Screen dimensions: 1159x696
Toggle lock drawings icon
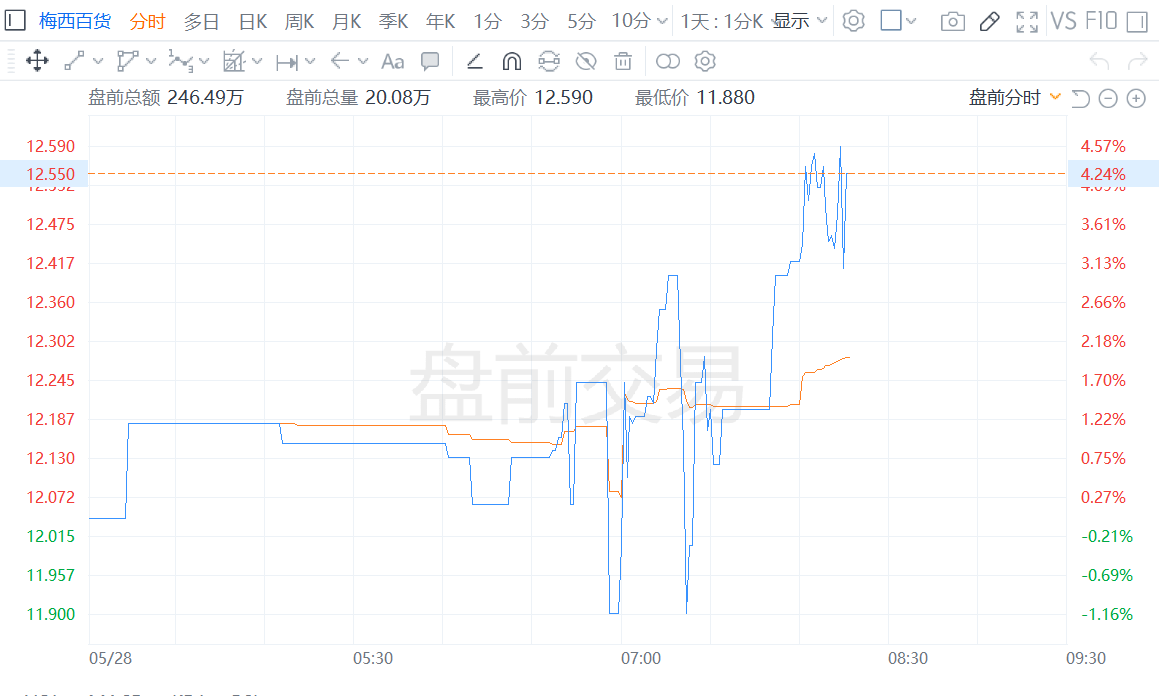coord(549,61)
